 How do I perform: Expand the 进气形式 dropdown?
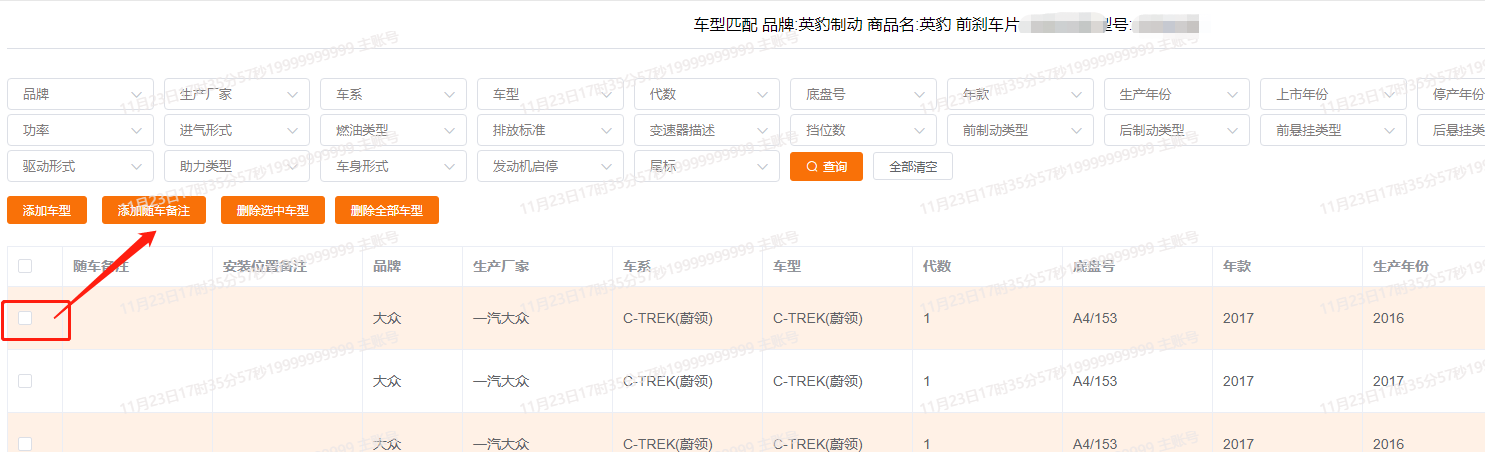[237, 130]
